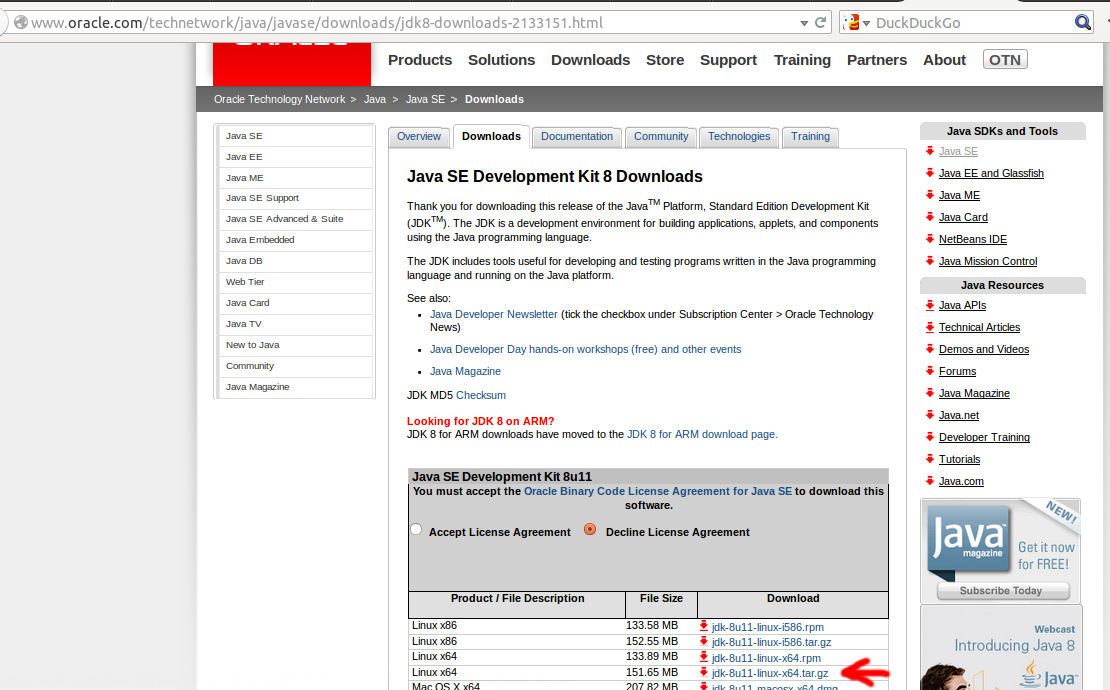This screenshot has height=690, width=1110.
Task: Open the About menu
Action: tap(944, 60)
